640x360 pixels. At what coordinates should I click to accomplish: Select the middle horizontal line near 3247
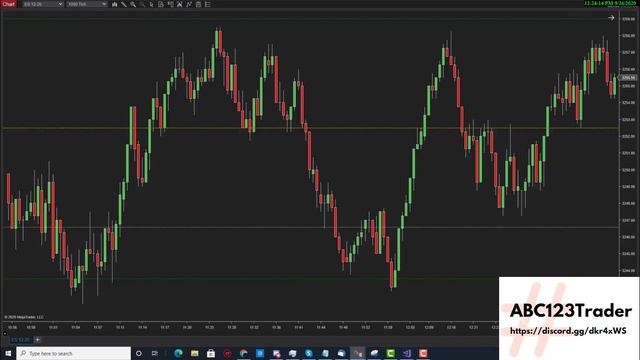[x=310, y=227]
